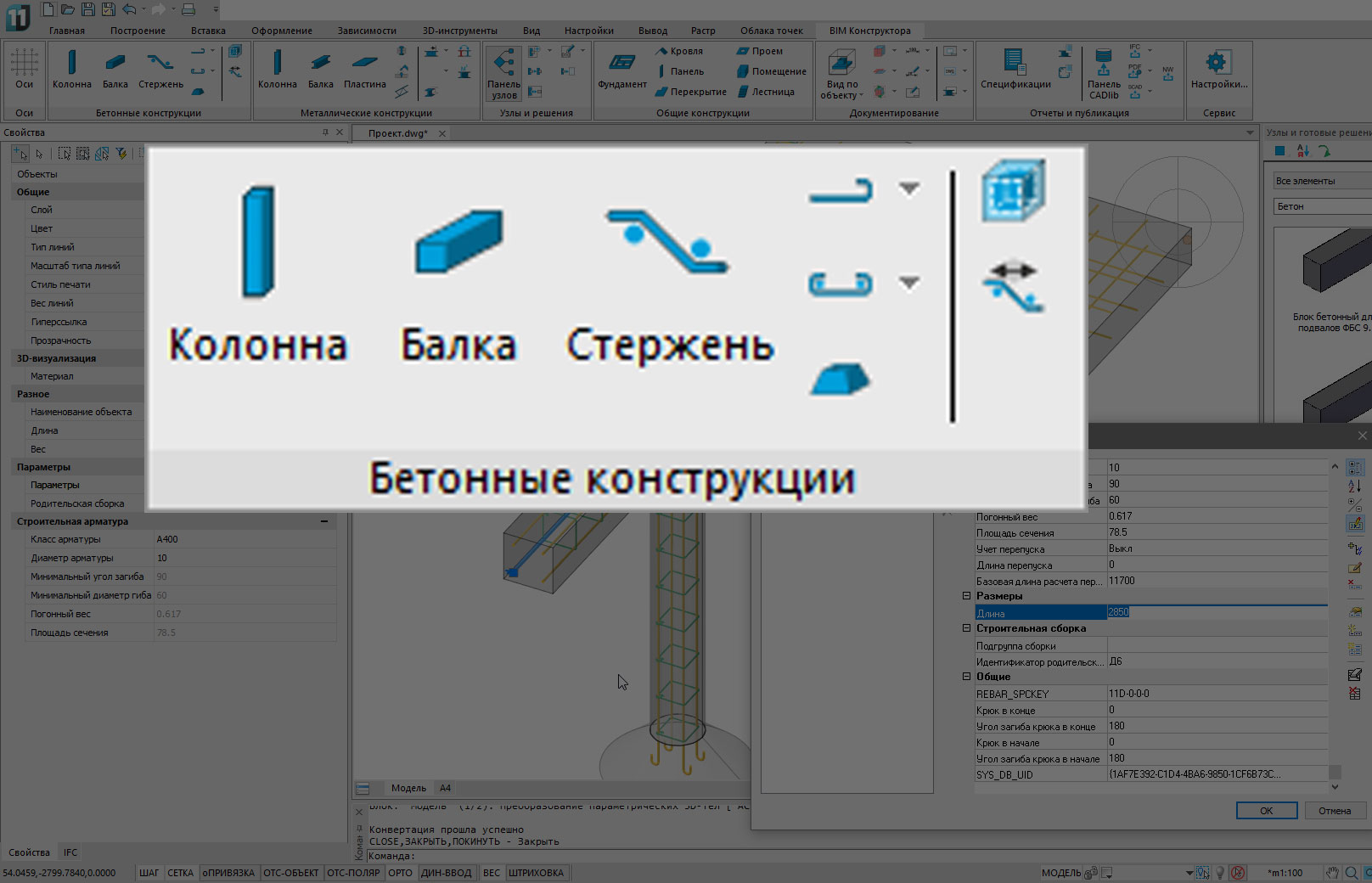This screenshot has height=883, width=1372.
Task: Select the Оси grid axes tool
Action: pos(24,69)
